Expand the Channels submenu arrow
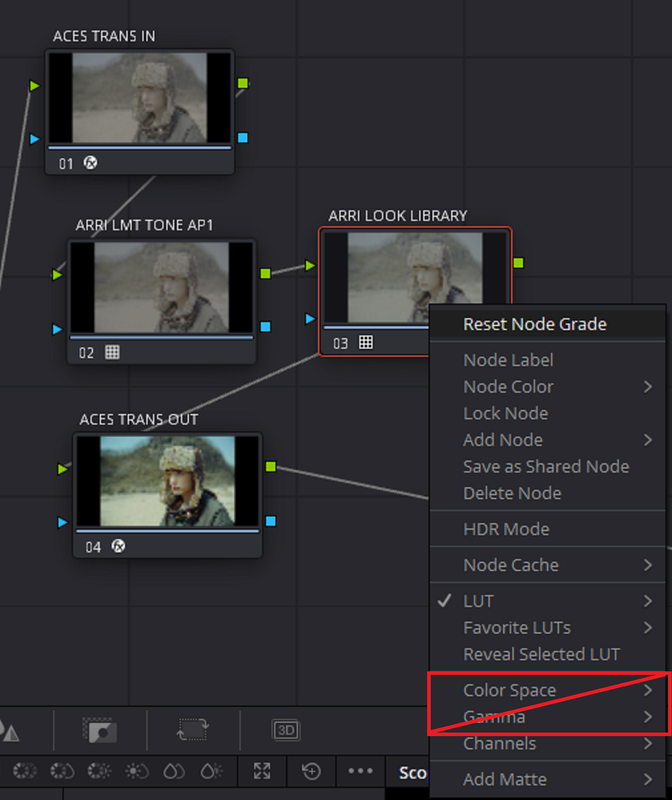Screen dimensions: 672x800 point(648,743)
